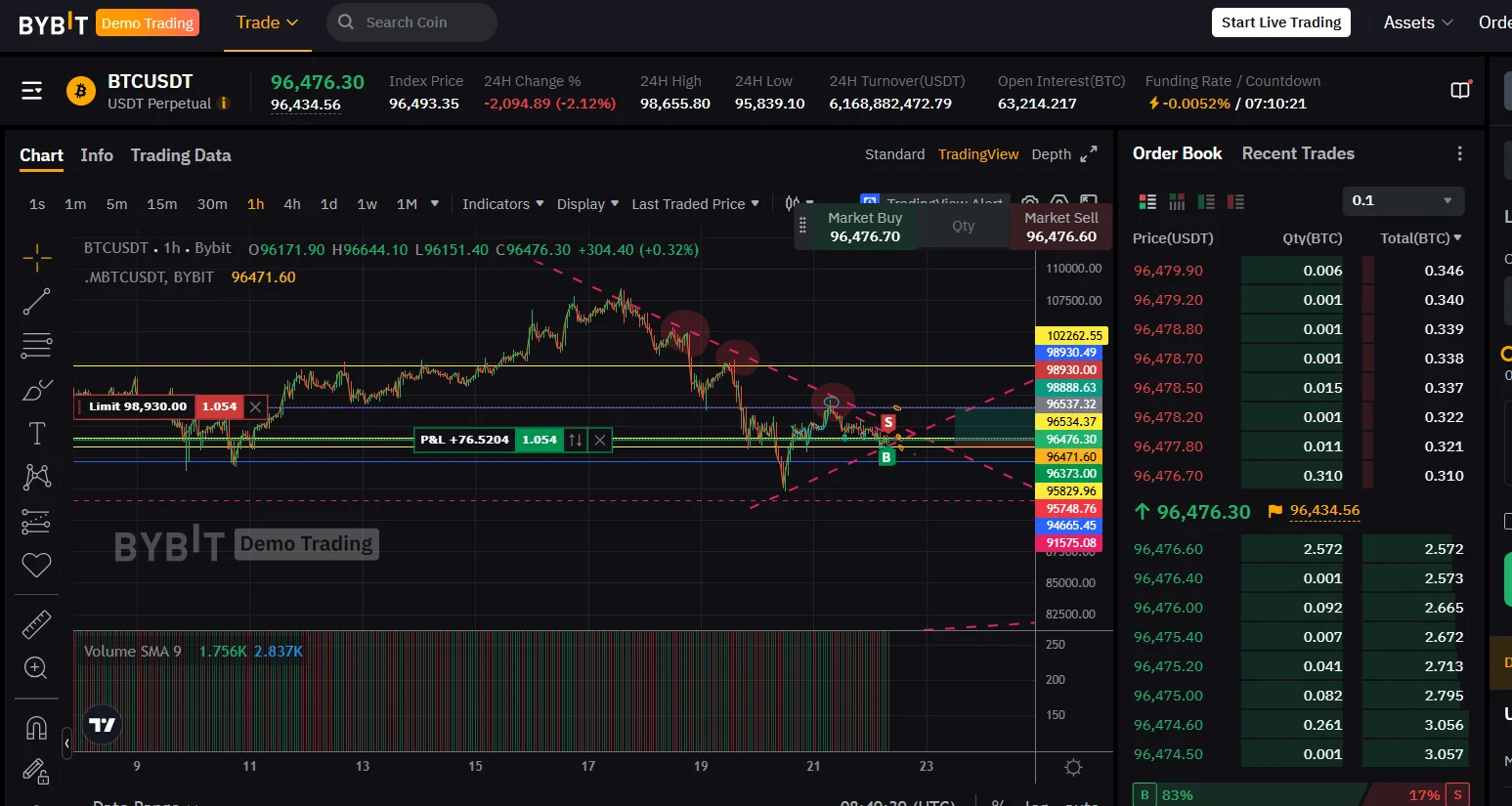Open the Fibonacci retracement tool
Viewport: 1512px width, 806px height.
click(37, 346)
